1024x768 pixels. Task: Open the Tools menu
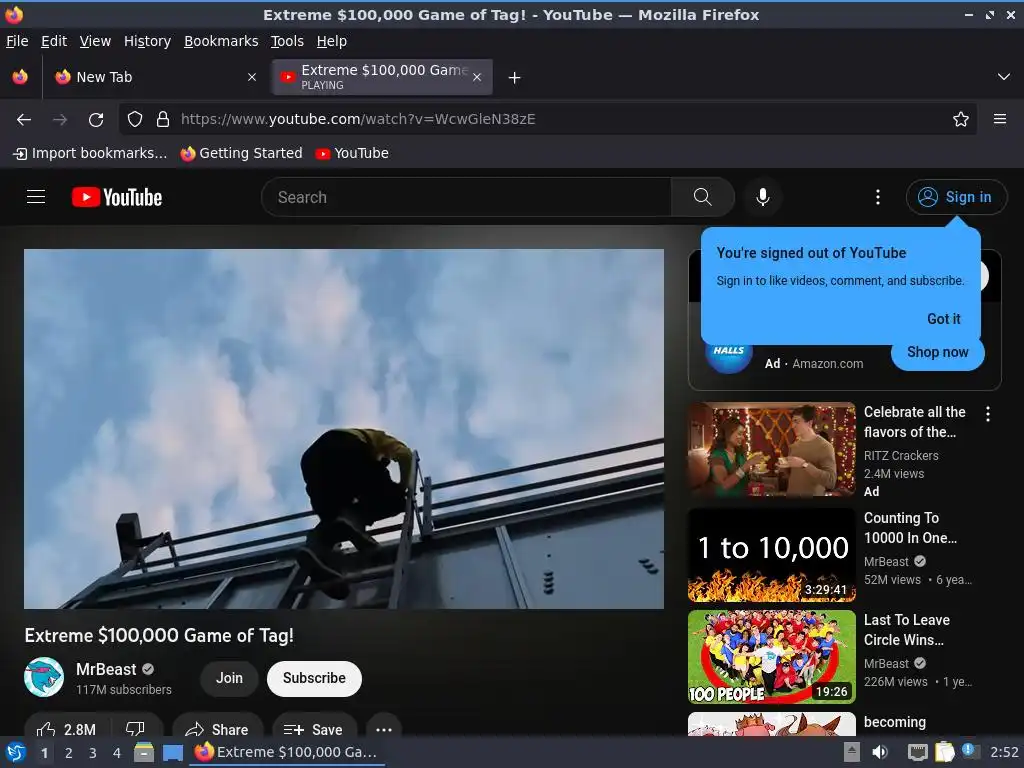click(x=287, y=41)
